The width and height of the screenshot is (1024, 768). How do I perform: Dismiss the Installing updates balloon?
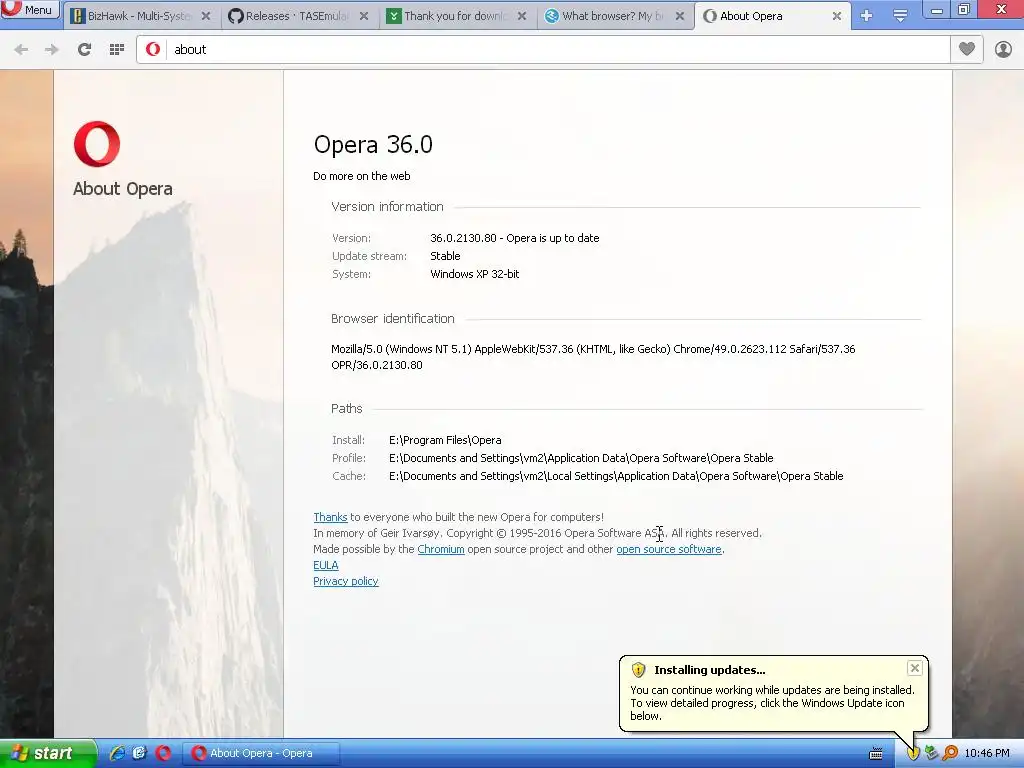tap(914, 668)
